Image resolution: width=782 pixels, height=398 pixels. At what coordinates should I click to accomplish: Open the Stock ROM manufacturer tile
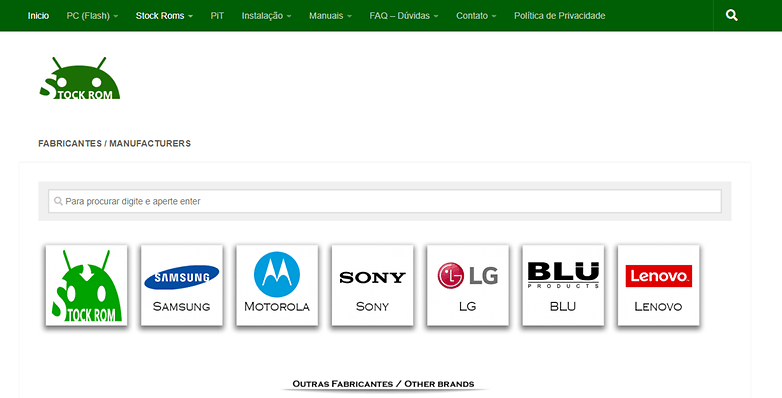tap(86, 285)
